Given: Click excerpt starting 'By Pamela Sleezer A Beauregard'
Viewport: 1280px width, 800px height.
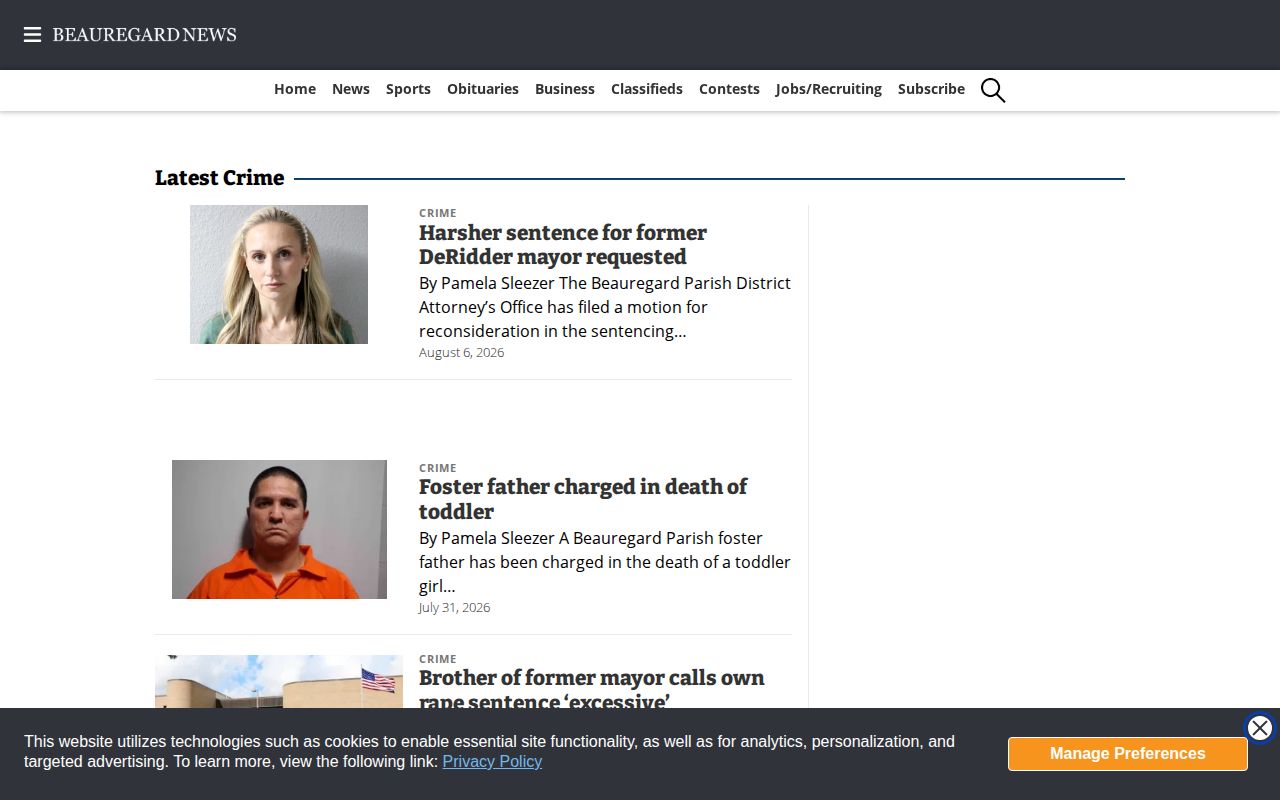Looking at the screenshot, I should click(x=605, y=562).
